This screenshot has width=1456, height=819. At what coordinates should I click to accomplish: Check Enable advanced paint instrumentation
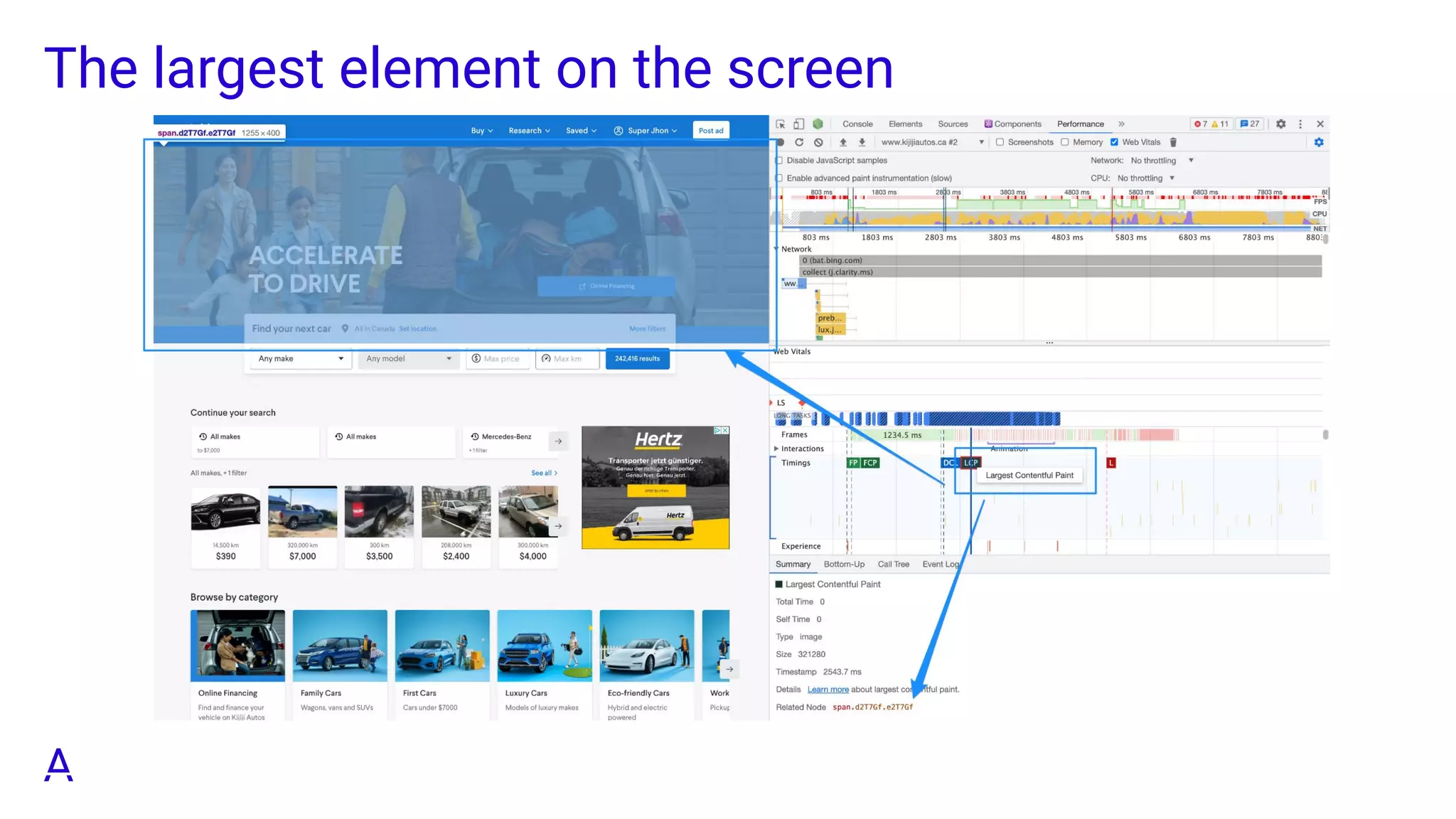779,178
